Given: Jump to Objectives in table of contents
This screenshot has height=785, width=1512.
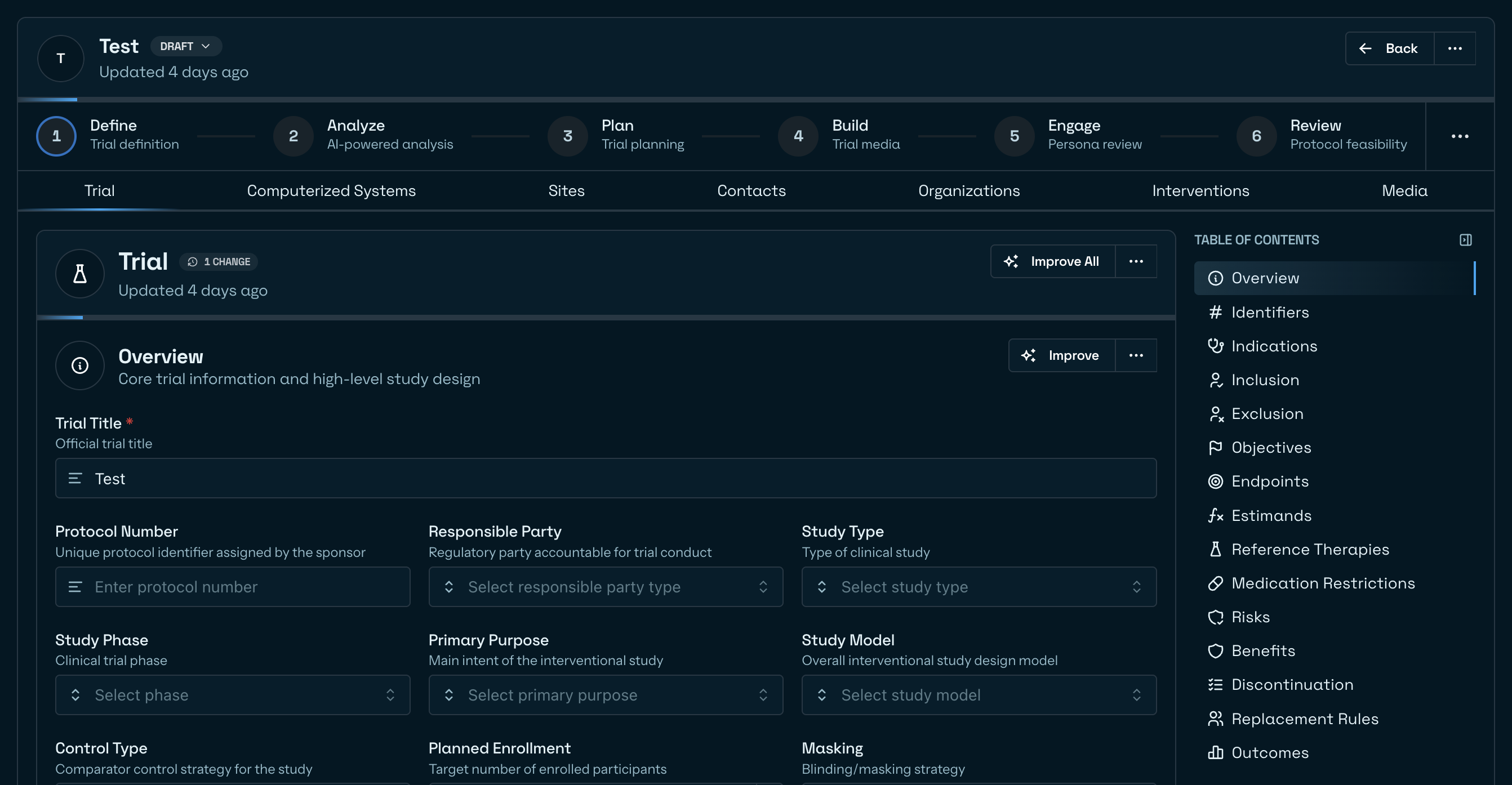Looking at the screenshot, I should tap(1334, 448).
